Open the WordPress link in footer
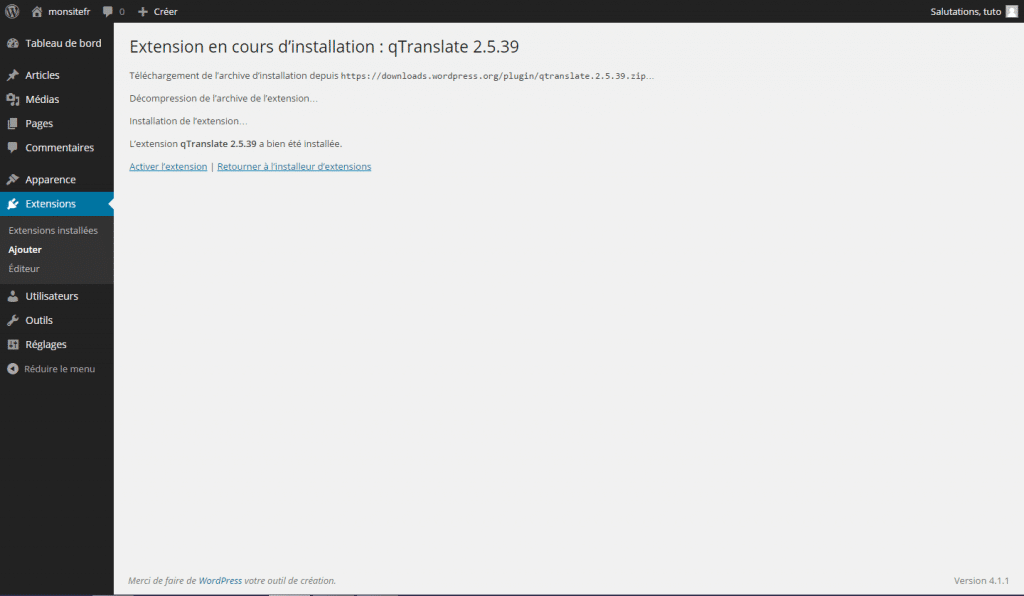 pyautogui.click(x=220, y=581)
